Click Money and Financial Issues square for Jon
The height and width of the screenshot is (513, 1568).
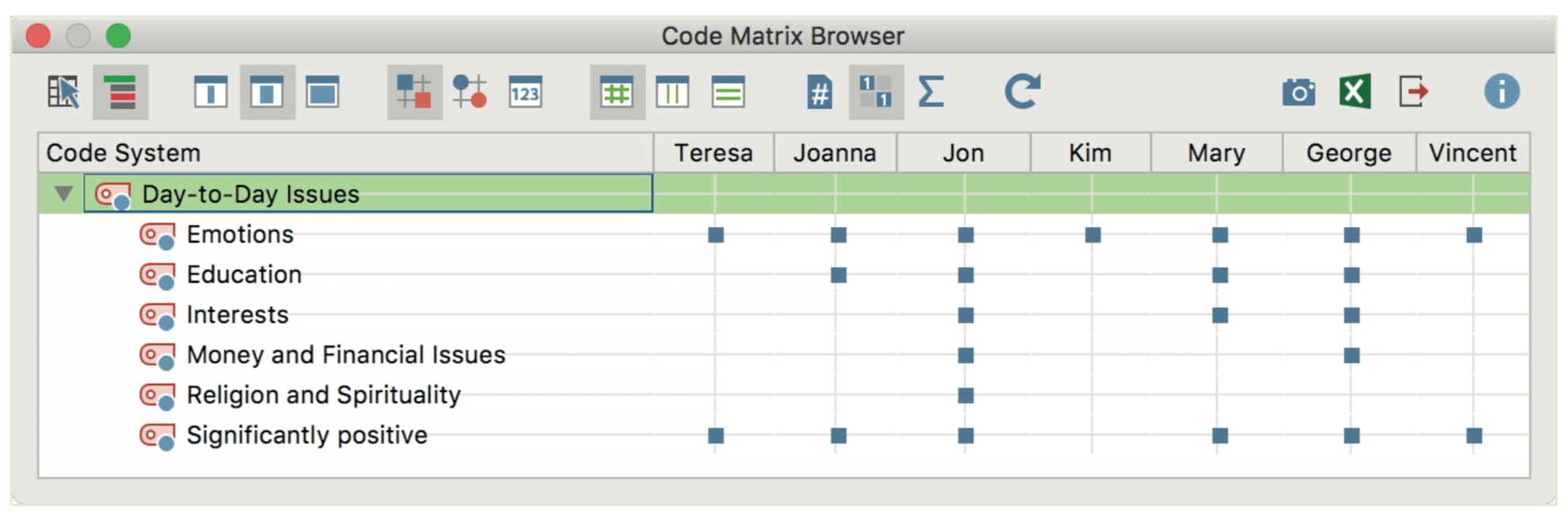[965, 355]
